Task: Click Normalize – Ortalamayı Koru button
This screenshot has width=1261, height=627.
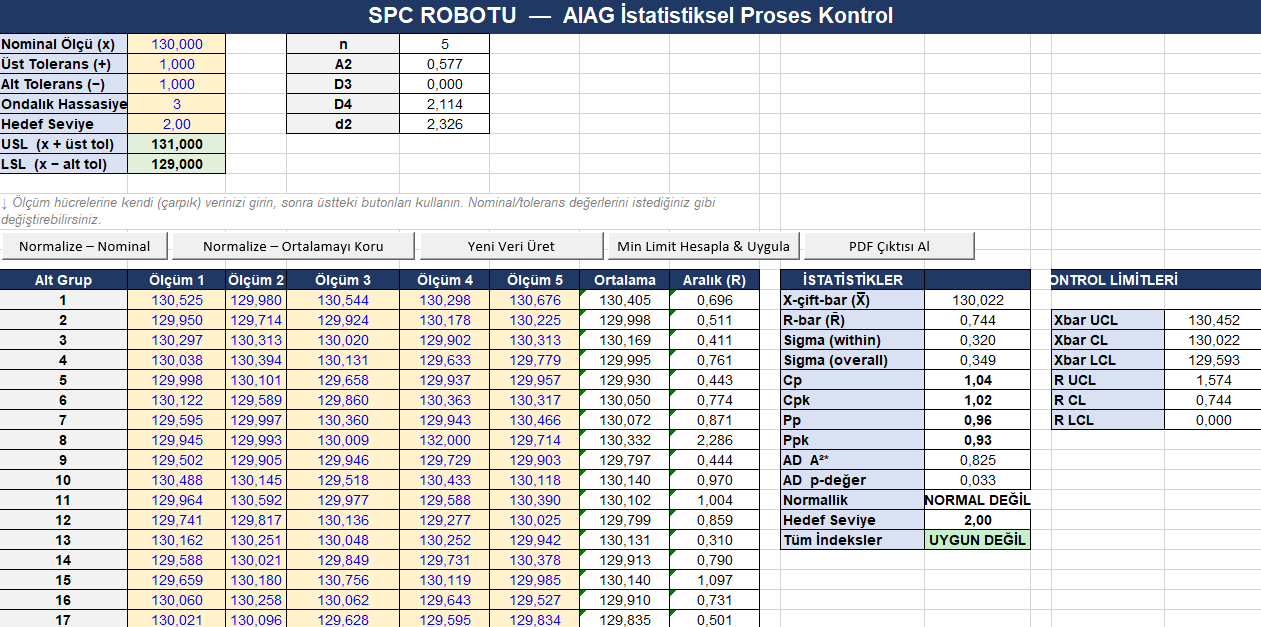Action: 293,246
